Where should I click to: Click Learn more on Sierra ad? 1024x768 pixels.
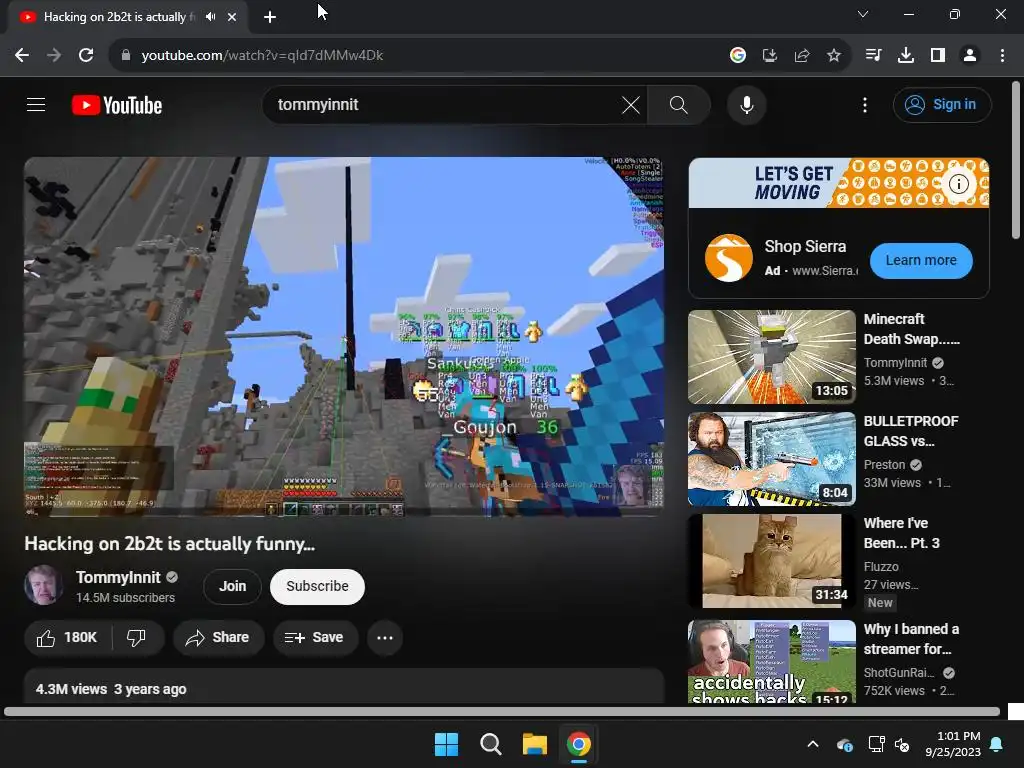pos(921,261)
